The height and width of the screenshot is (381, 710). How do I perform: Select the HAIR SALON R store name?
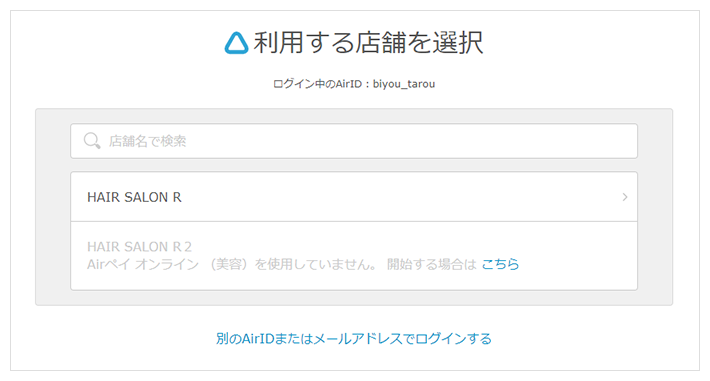pos(134,197)
